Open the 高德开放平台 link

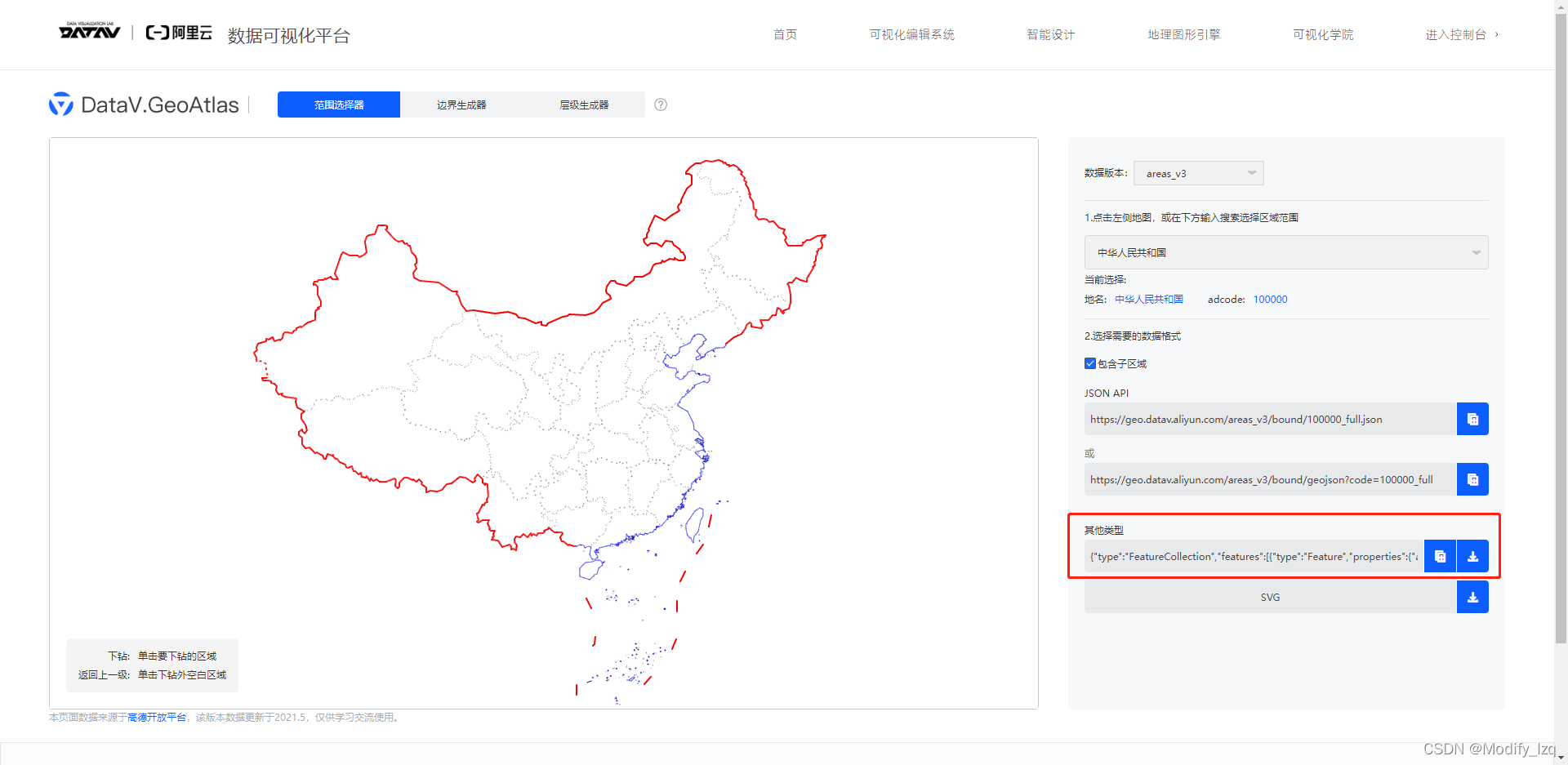158,717
